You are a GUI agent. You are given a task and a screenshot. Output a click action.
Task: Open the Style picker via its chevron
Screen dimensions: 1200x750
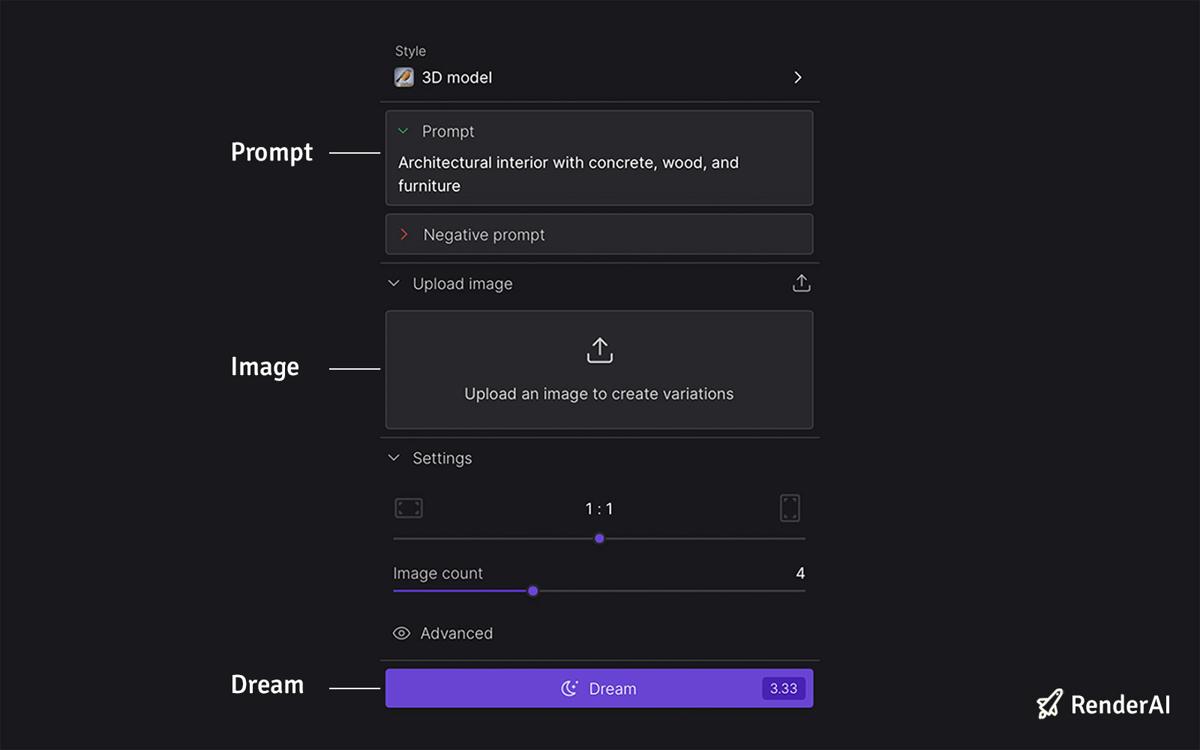[797, 77]
